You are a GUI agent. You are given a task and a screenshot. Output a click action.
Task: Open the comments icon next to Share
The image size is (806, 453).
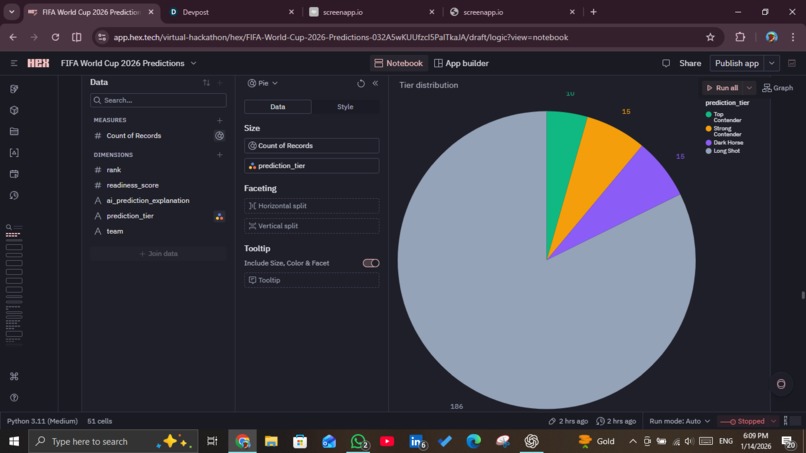pyautogui.click(x=666, y=63)
